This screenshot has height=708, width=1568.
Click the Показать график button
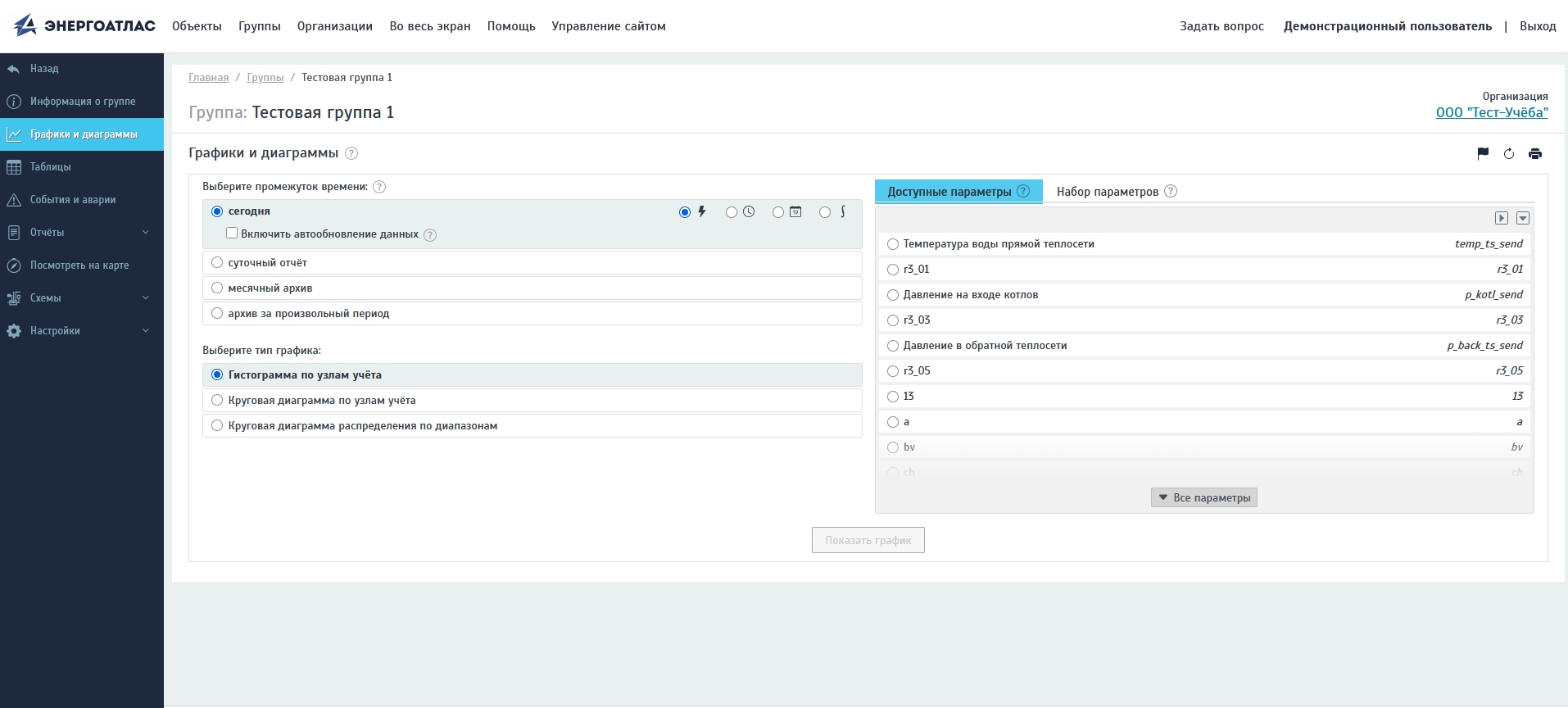click(868, 540)
